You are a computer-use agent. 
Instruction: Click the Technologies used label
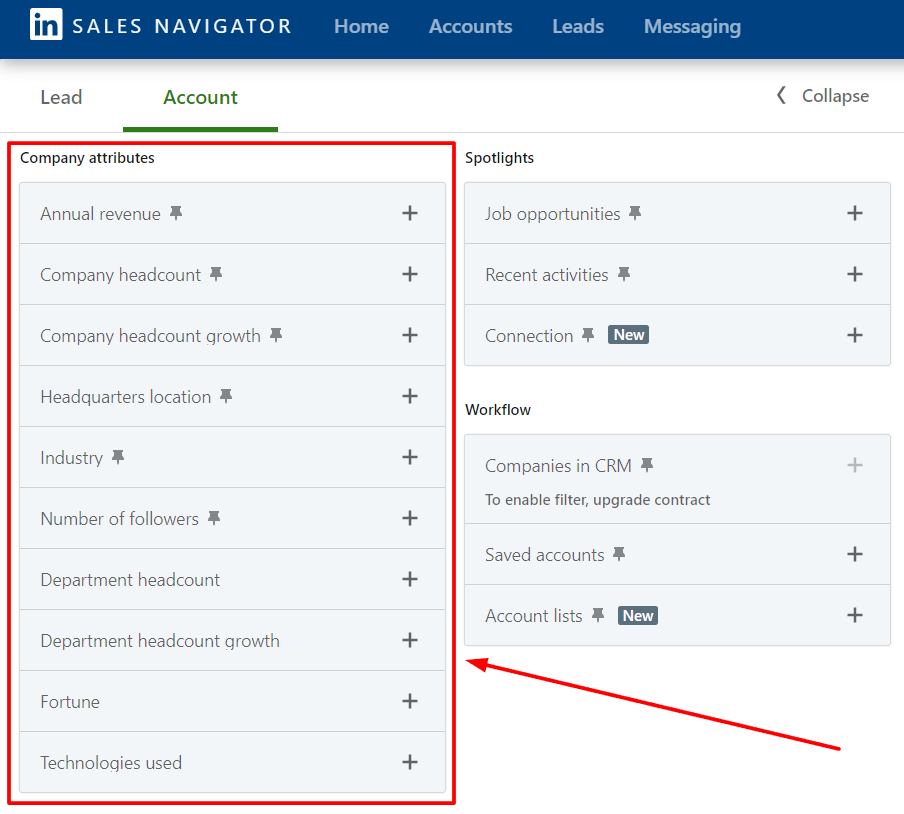[111, 763]
